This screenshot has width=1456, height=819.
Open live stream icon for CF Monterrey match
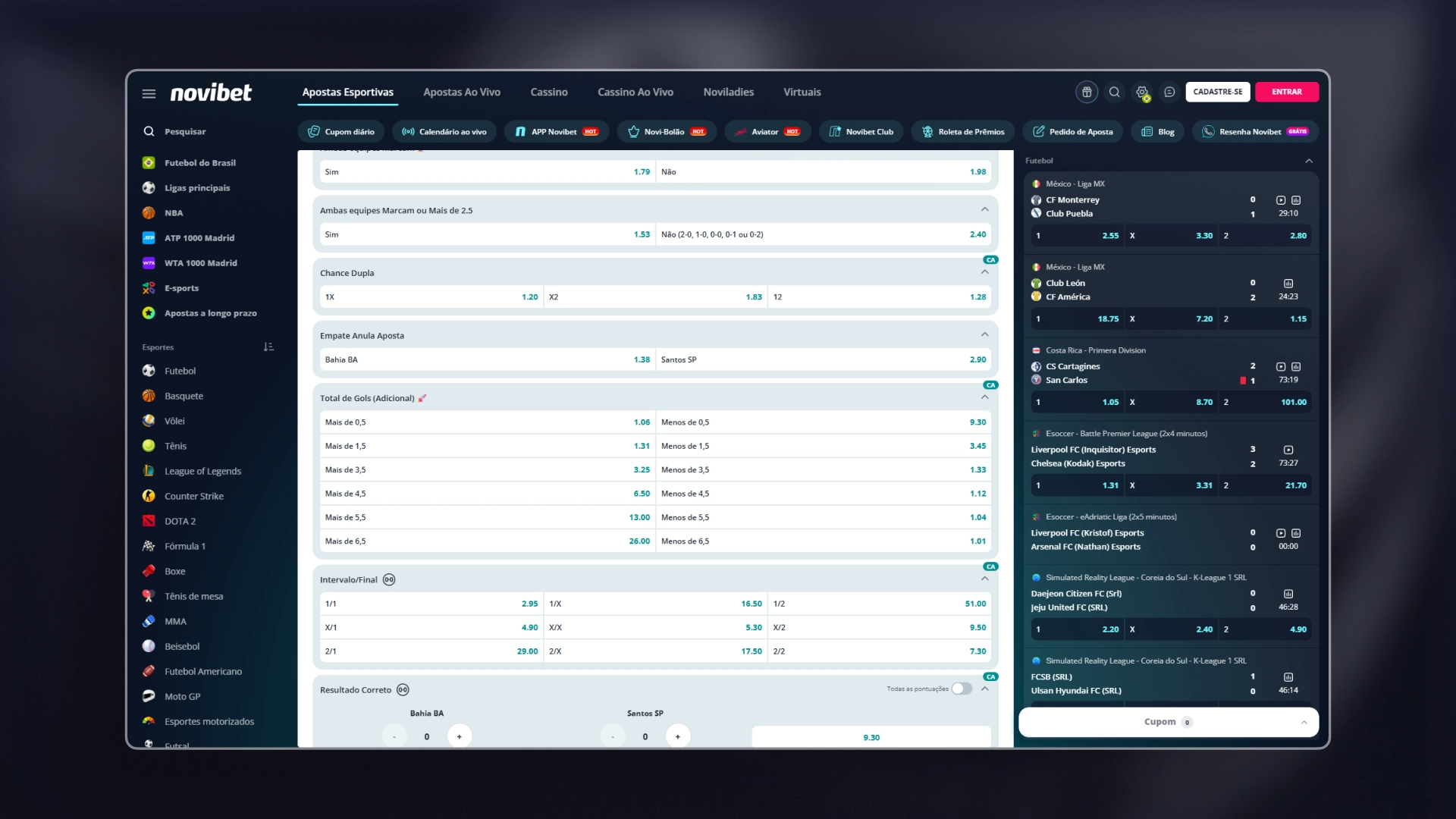click(1281, 200)
